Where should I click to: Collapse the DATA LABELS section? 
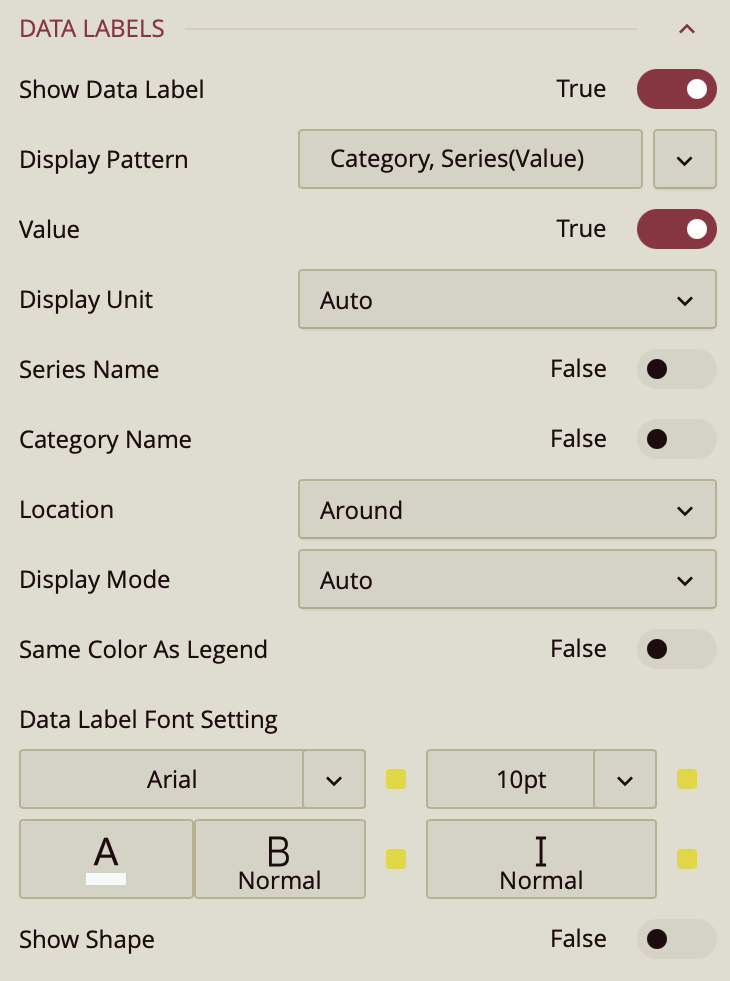pos(687,29)
